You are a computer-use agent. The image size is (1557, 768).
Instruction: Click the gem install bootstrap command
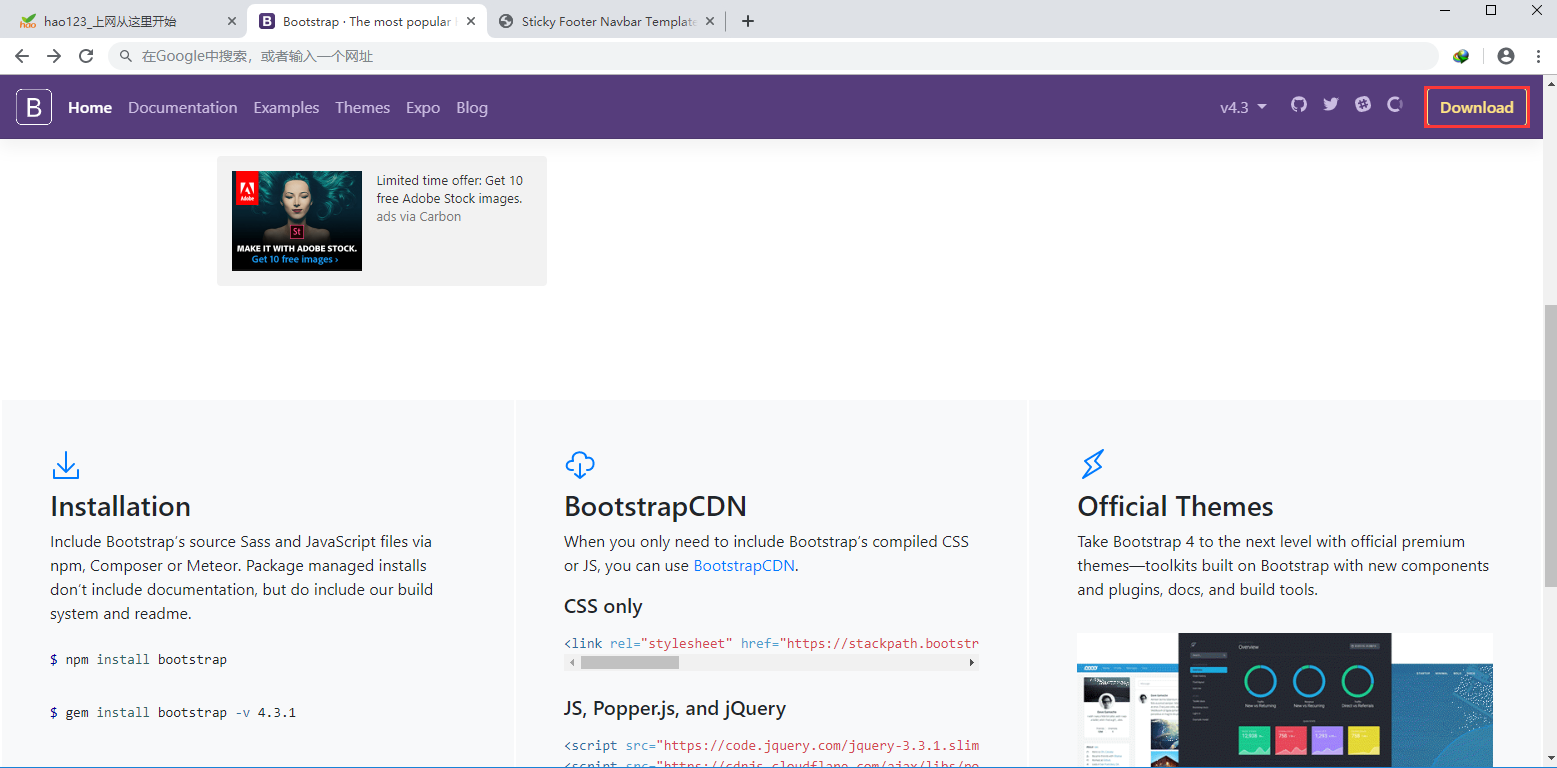point(173,713)
